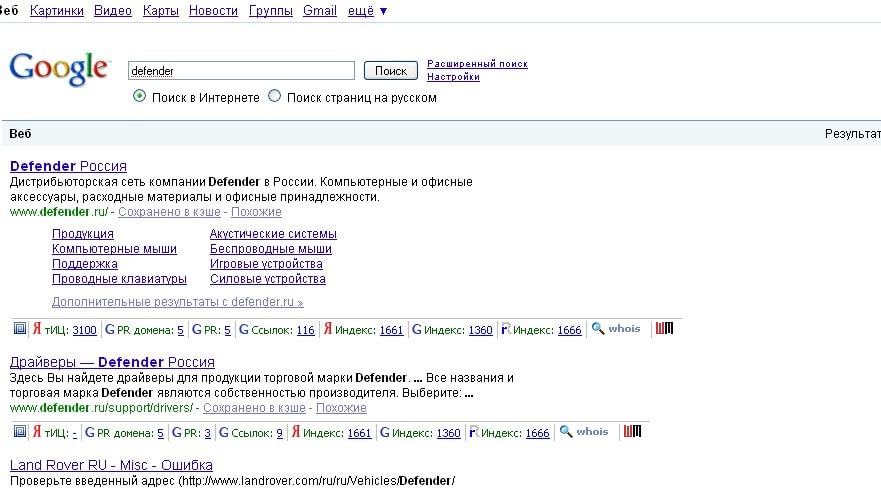
Task: Click the search field containing 'defender'
Action: tap(241, 71)
